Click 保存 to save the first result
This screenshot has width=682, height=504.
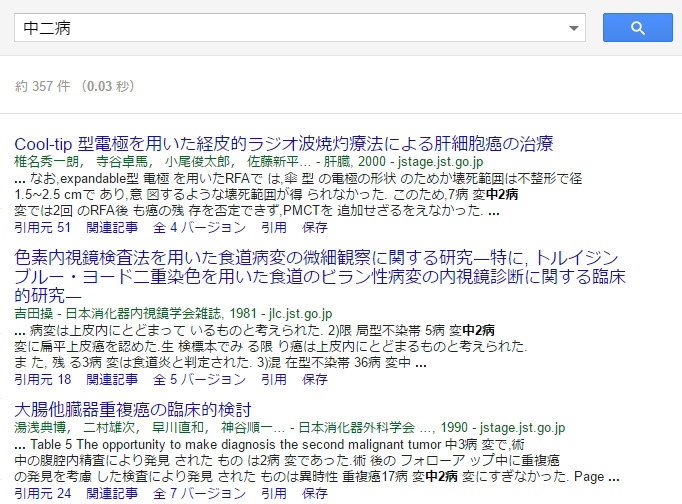315,227
